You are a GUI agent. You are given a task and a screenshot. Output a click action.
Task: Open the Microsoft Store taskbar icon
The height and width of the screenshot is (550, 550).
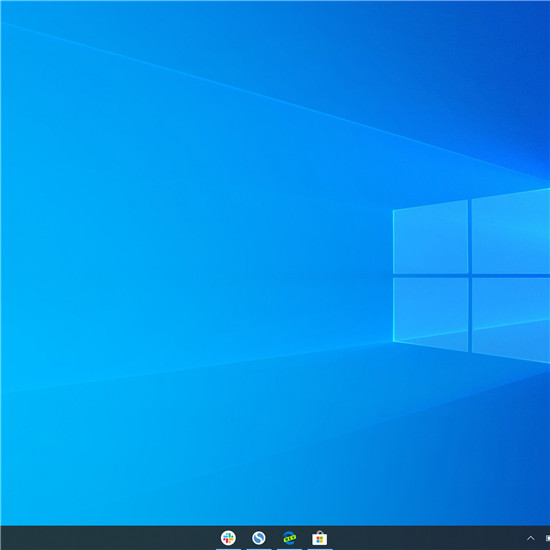[320, 538]
